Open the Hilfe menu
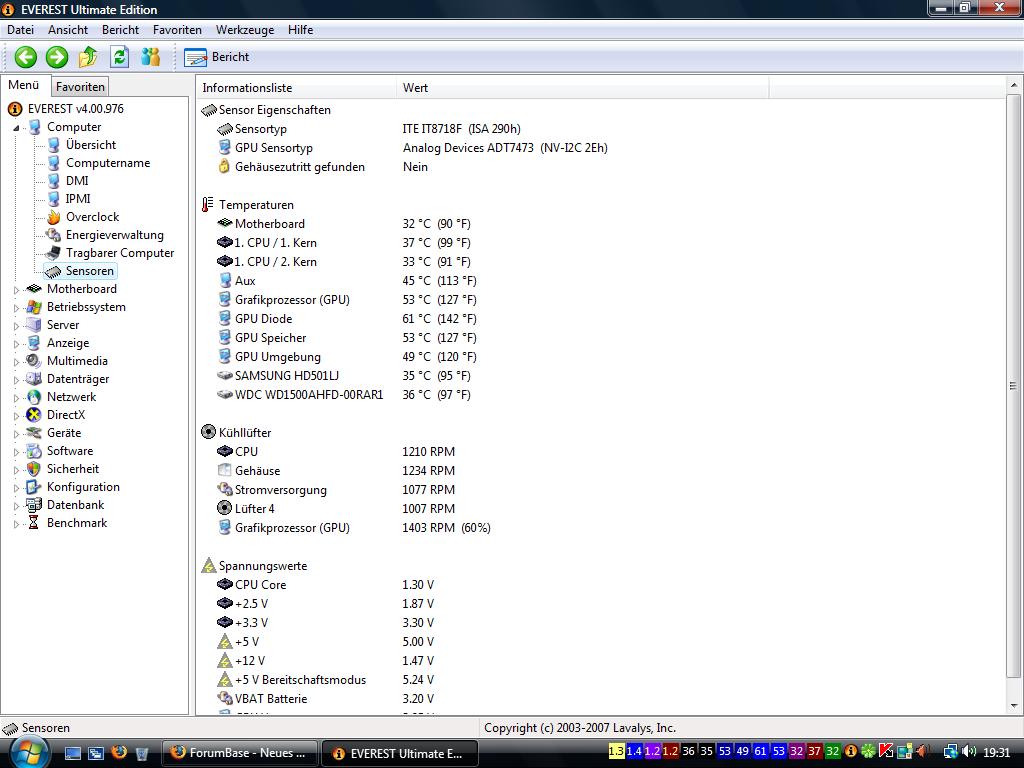 300,30
